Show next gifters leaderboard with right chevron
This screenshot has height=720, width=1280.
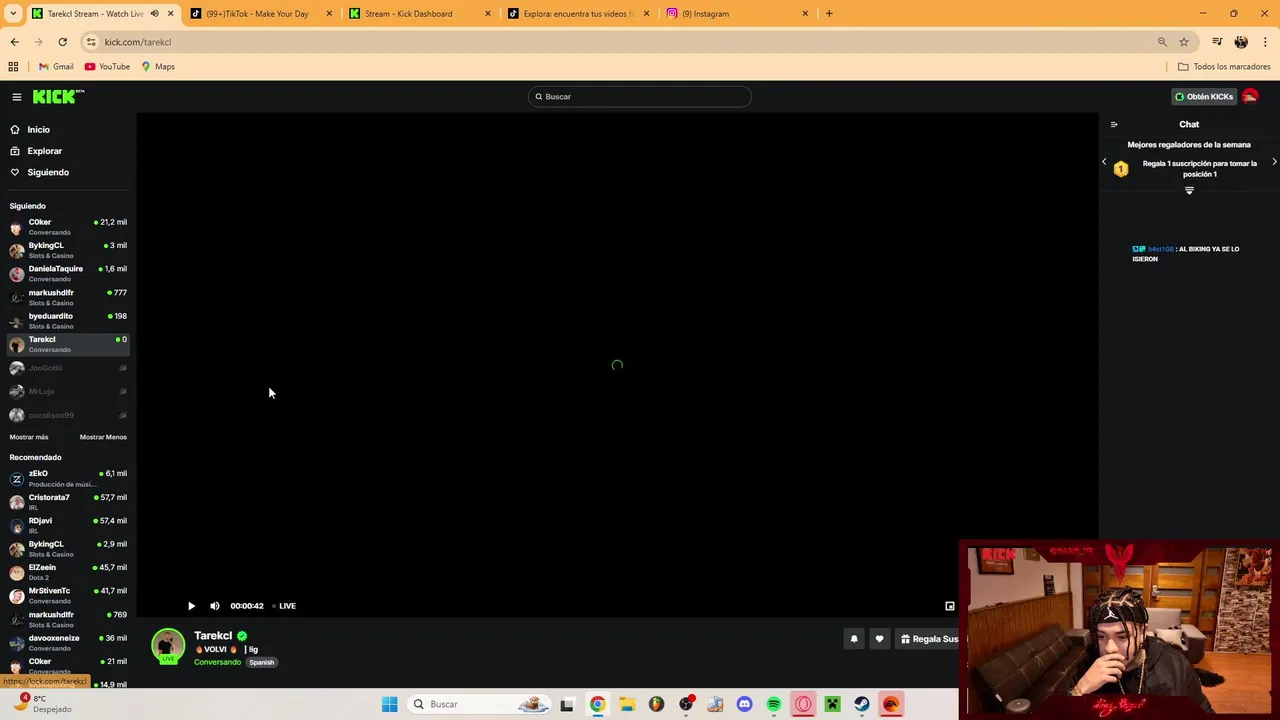[x=1274, y=162]
